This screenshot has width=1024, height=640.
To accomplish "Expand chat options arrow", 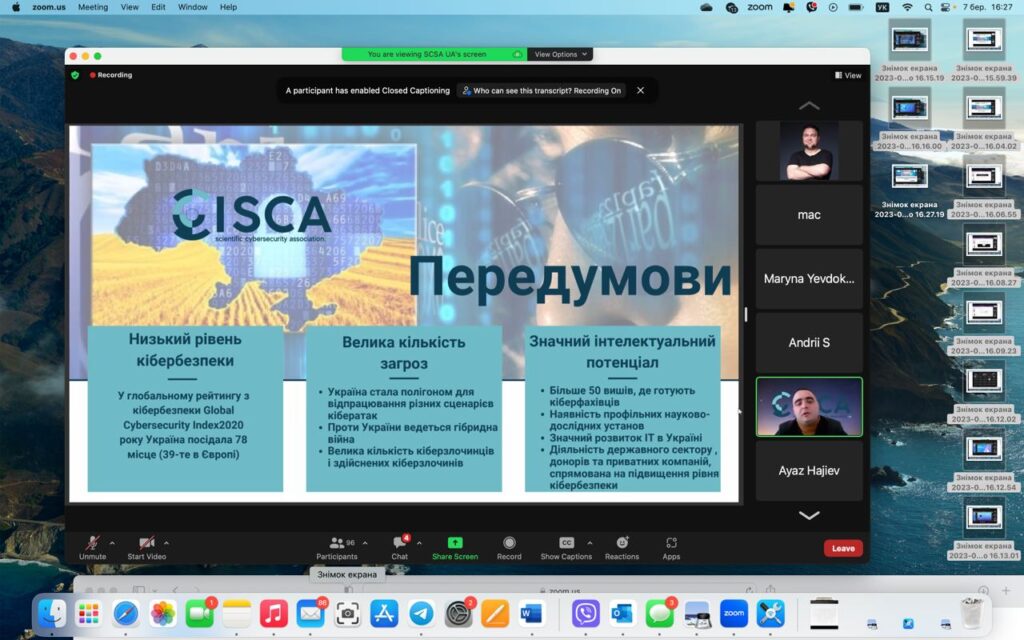I will pyautogui.click(x=419, y=543).
